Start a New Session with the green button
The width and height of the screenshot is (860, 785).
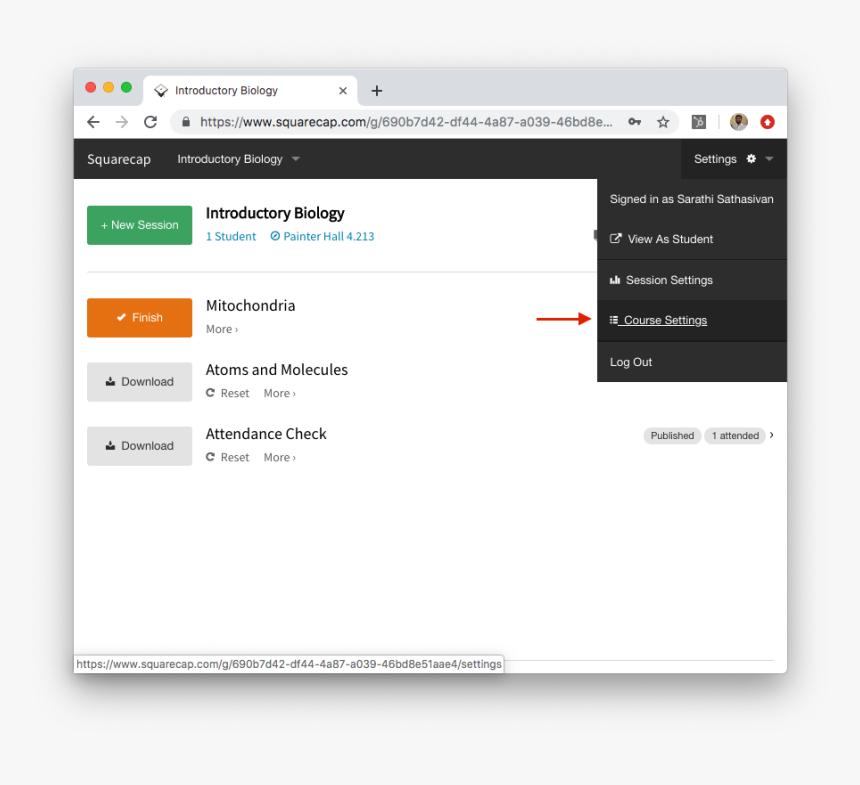tap(139, 225)
